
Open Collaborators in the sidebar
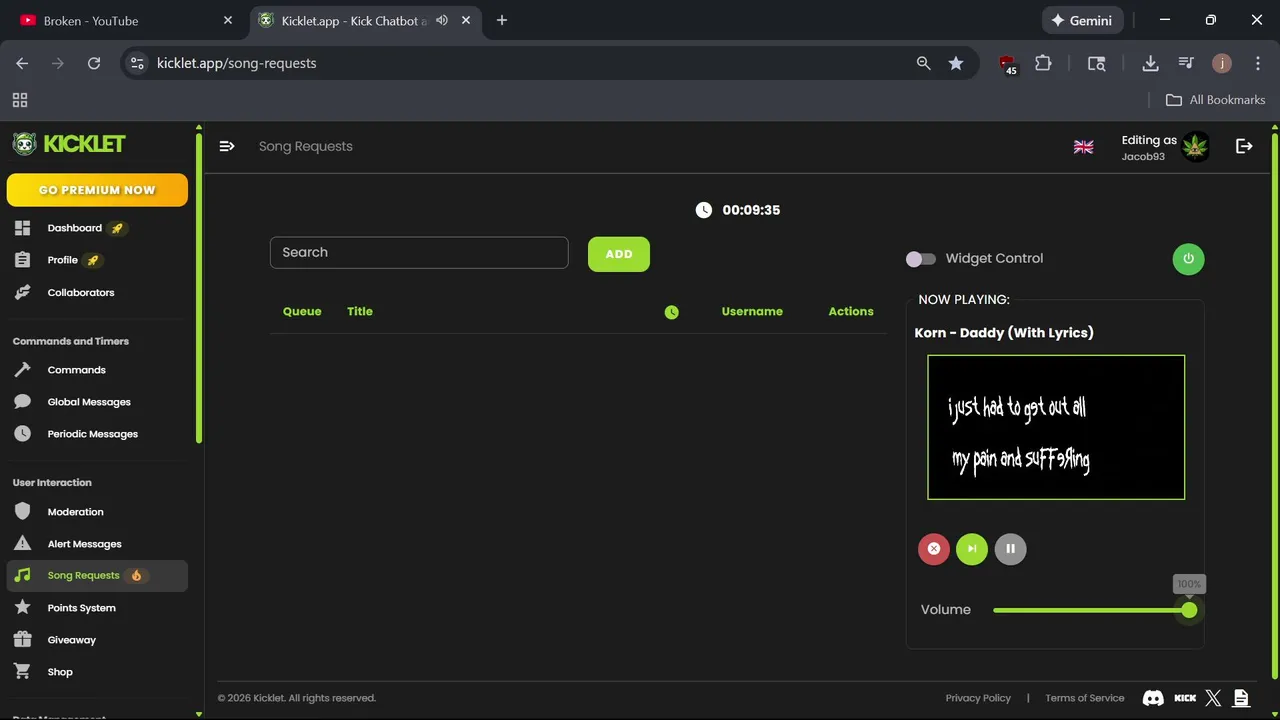tap(80, 293)
